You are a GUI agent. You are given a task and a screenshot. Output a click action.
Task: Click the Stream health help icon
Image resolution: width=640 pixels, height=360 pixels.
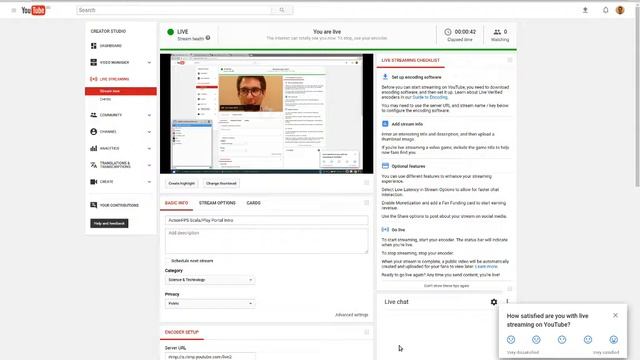point(208,38)
